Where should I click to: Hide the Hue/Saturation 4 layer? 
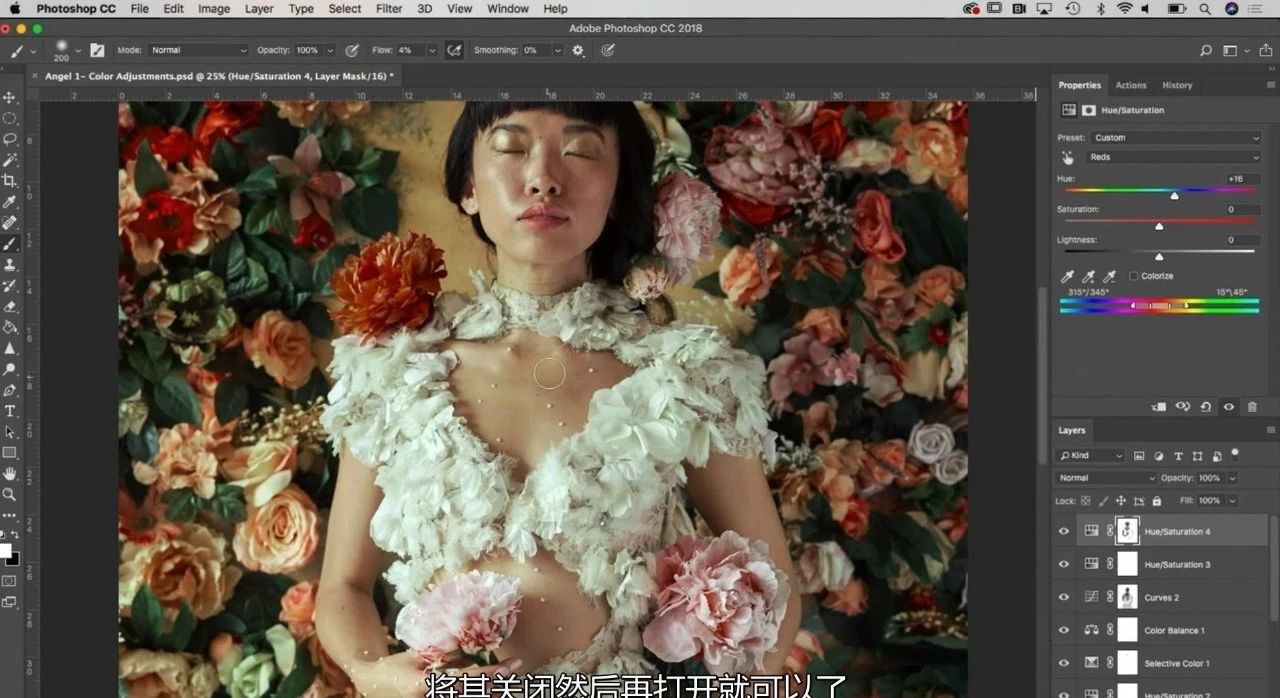pyautogui.click(x=1064, y=532)
